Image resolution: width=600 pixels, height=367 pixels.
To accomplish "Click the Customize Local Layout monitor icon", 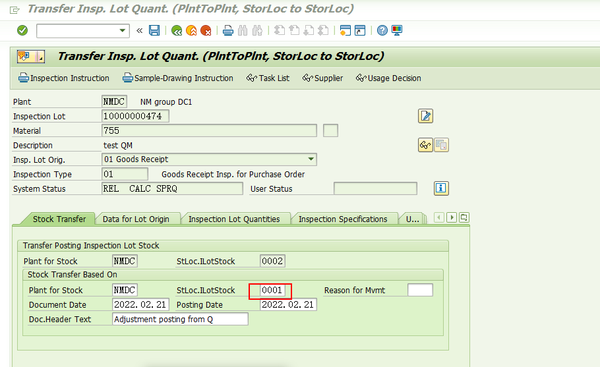I will [397, 30].
